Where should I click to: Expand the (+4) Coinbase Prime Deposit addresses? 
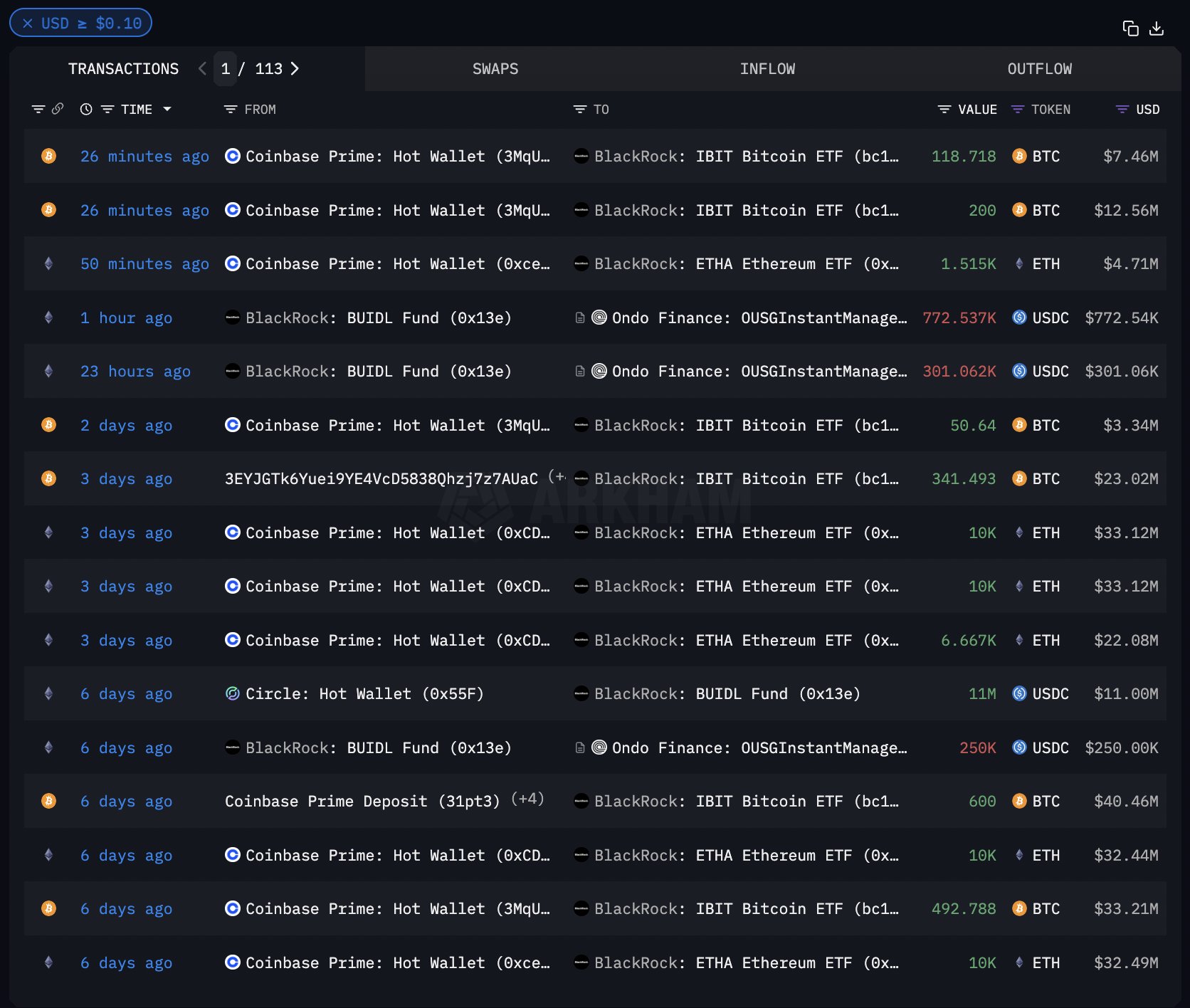coord(527,799)
